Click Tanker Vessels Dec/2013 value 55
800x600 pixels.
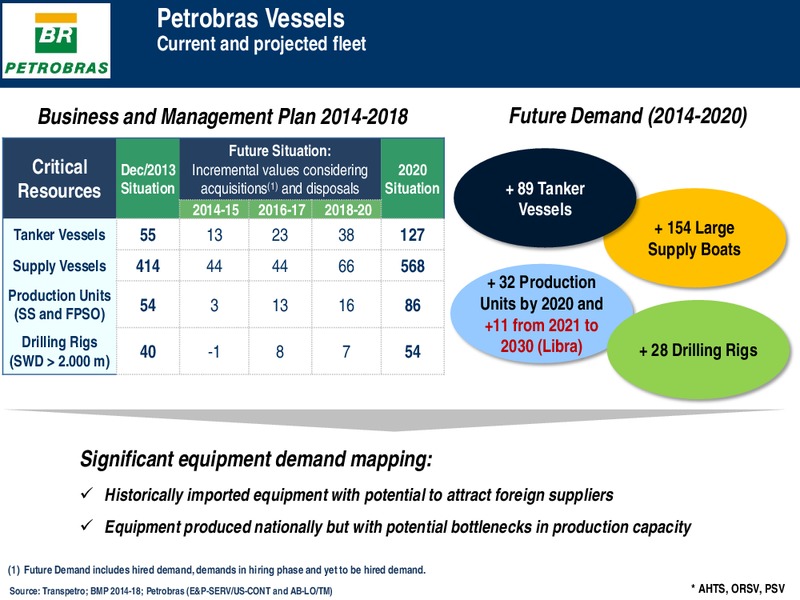coord(148,235)
